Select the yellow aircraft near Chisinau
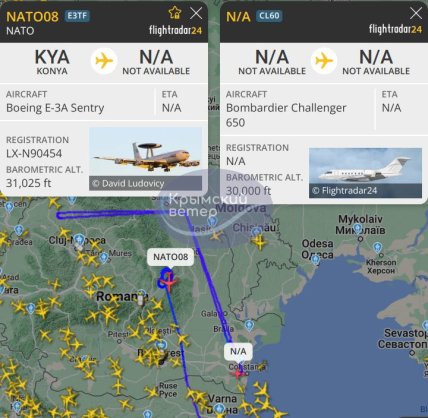 click(x=259, y=241)
